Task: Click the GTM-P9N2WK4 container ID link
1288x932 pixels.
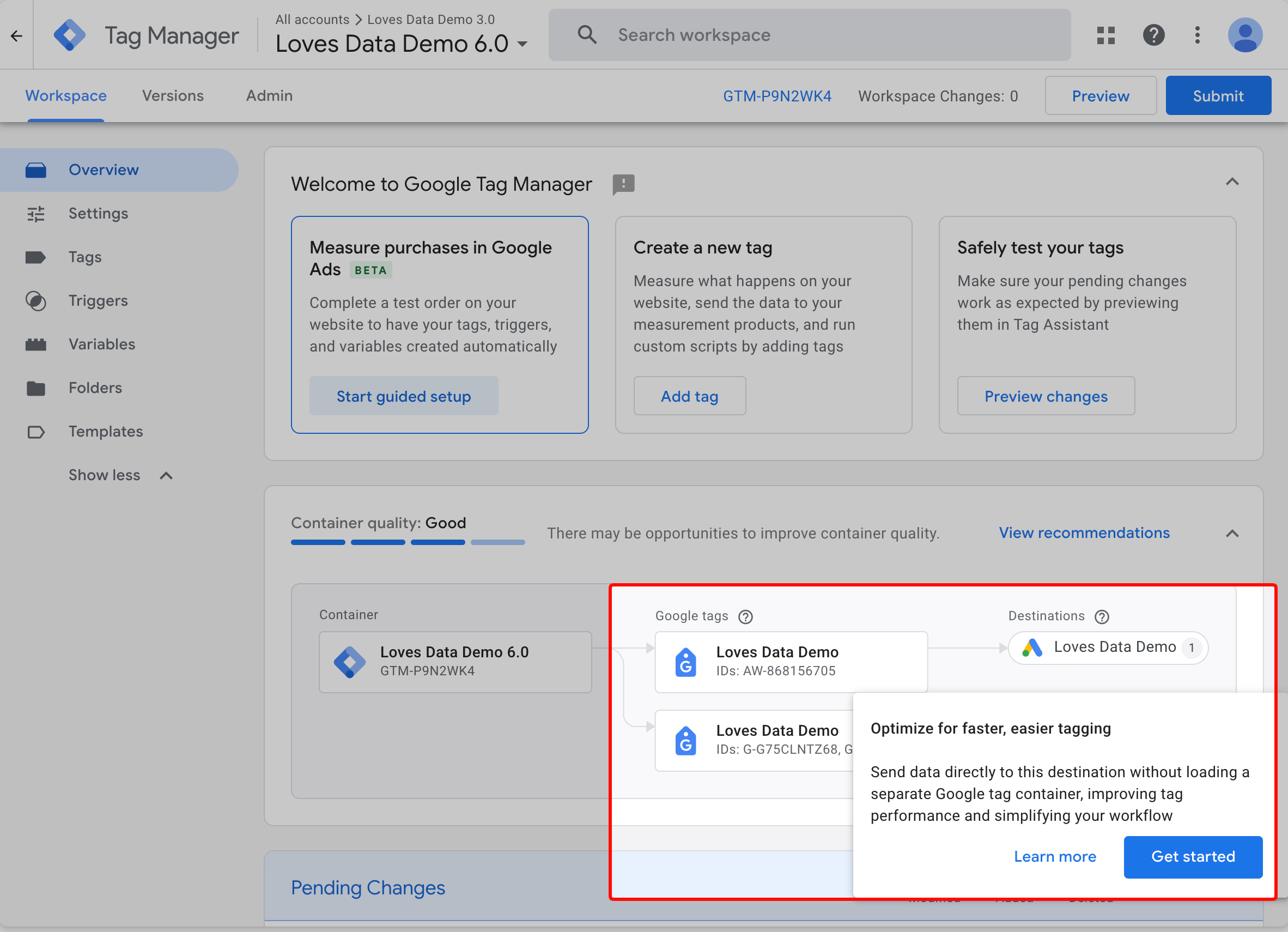Action: (777, 96)
